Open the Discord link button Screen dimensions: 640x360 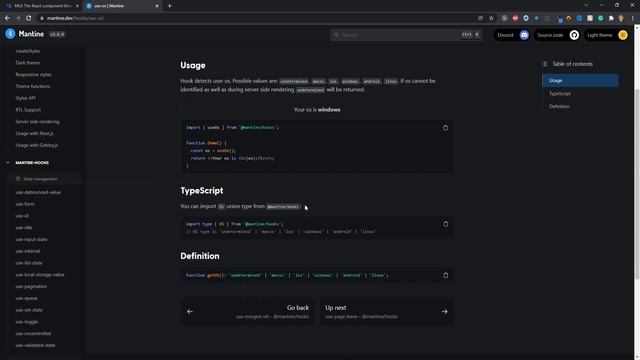click(512, 35)
